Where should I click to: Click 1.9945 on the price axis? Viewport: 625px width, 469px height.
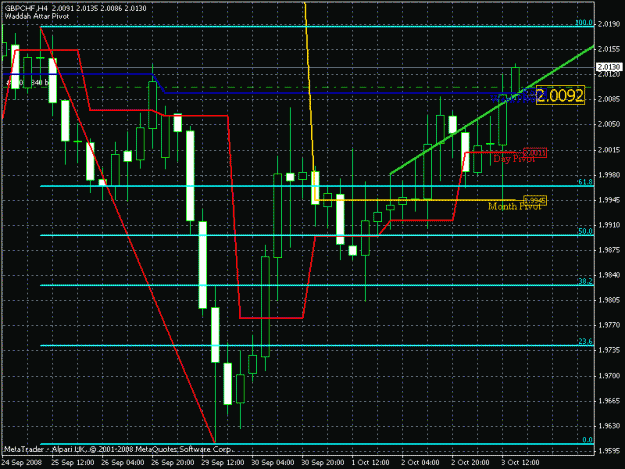click(x=609, y=200)
